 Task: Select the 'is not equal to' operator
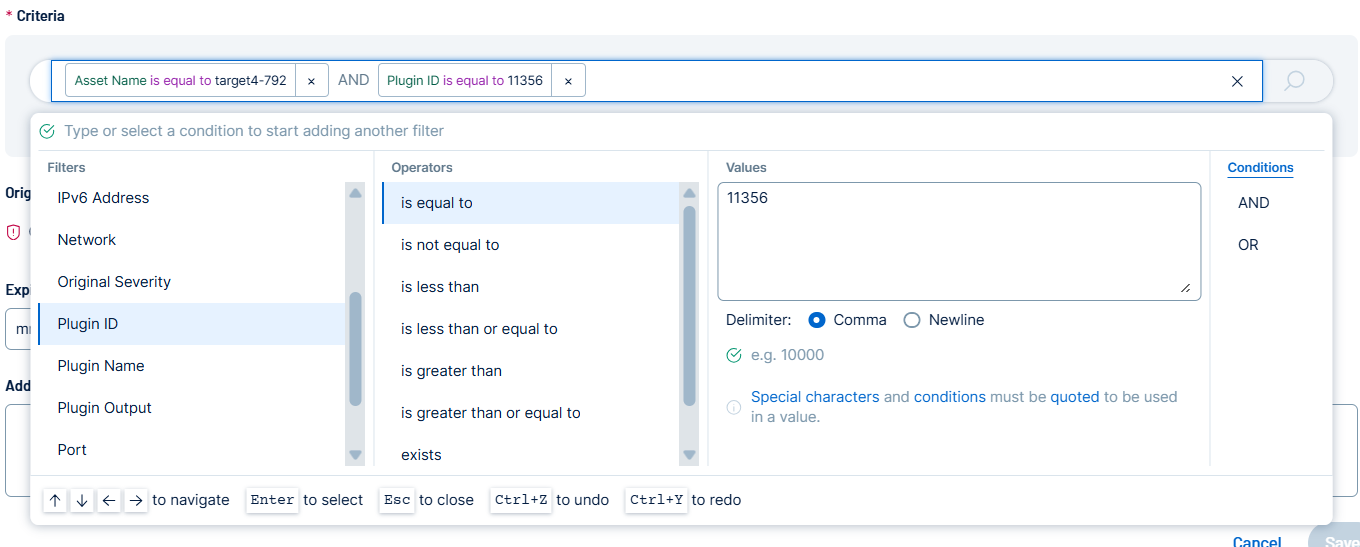(450, 245)
